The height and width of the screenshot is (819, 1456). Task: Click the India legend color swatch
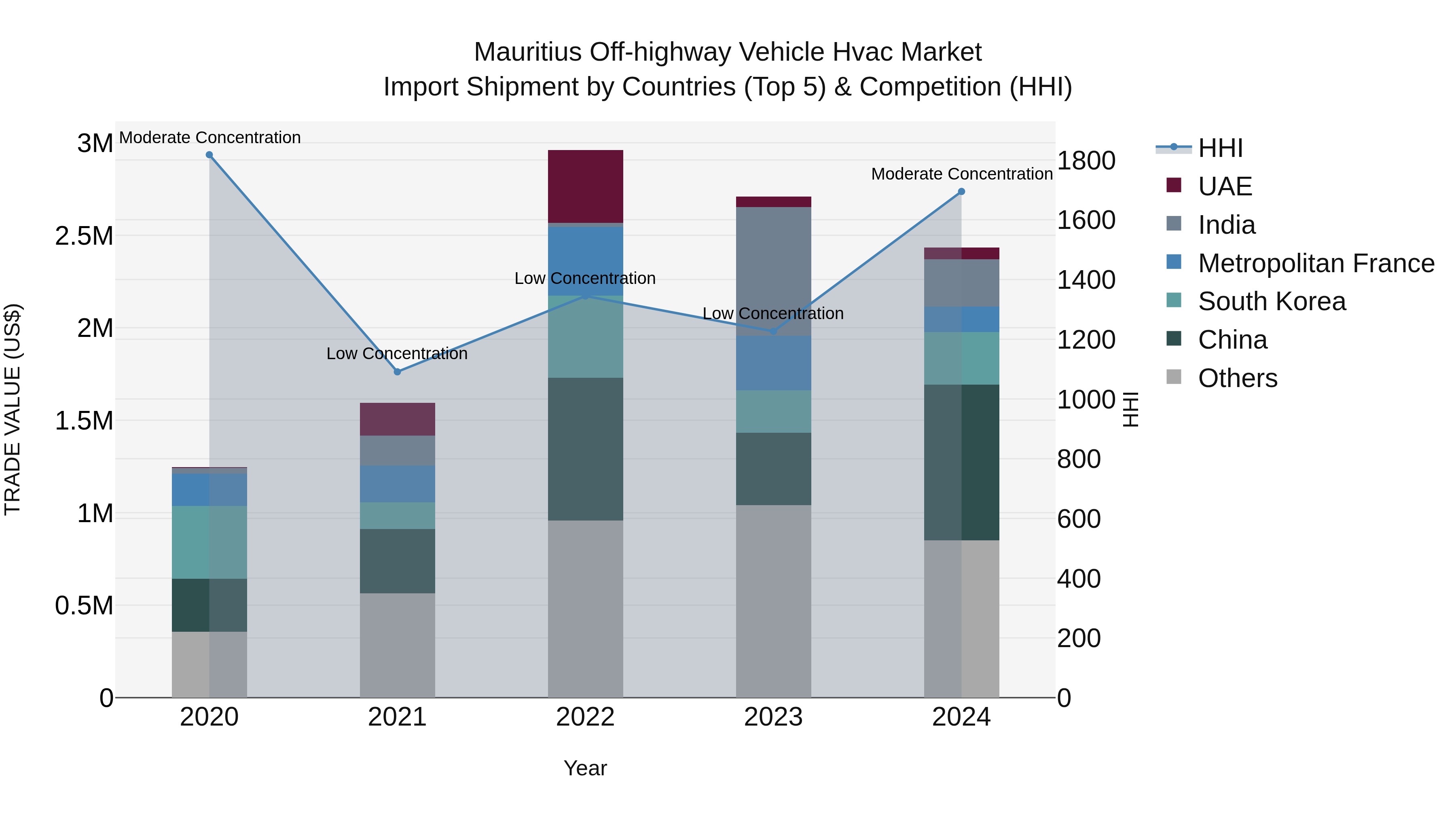coord(1174,224)
